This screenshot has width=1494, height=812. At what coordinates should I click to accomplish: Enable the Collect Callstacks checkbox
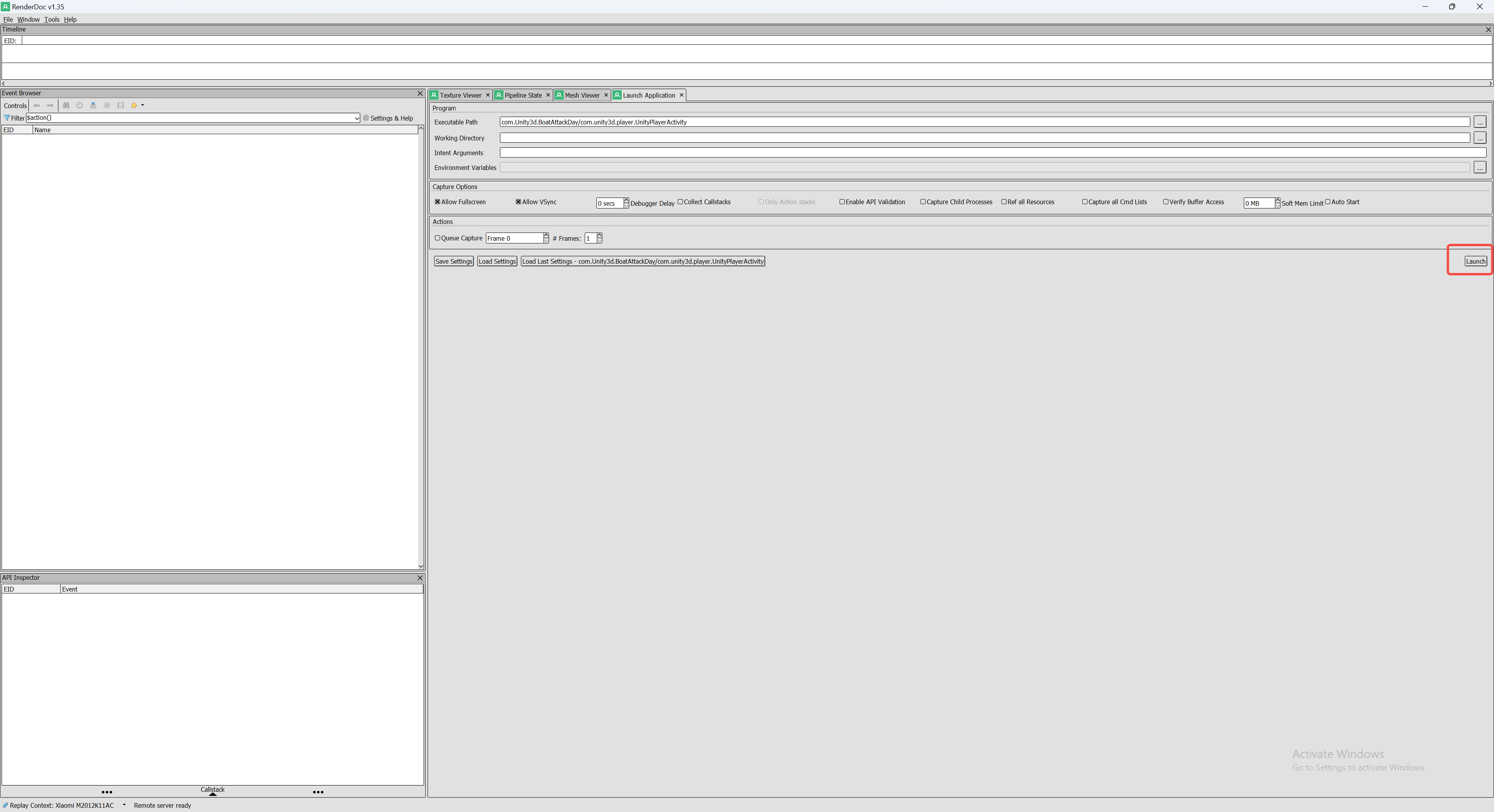(680, 202)
